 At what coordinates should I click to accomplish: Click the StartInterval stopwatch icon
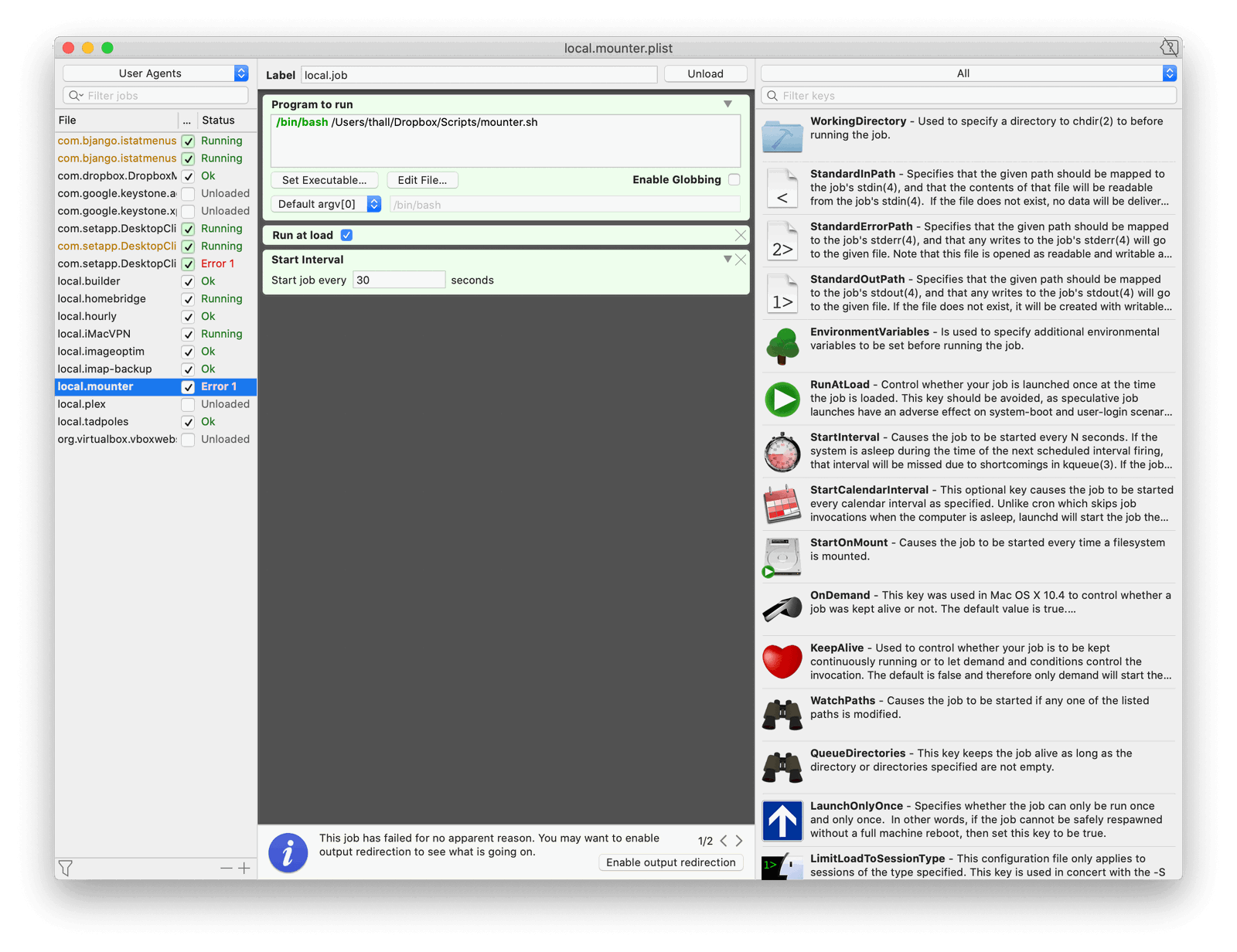782,452
